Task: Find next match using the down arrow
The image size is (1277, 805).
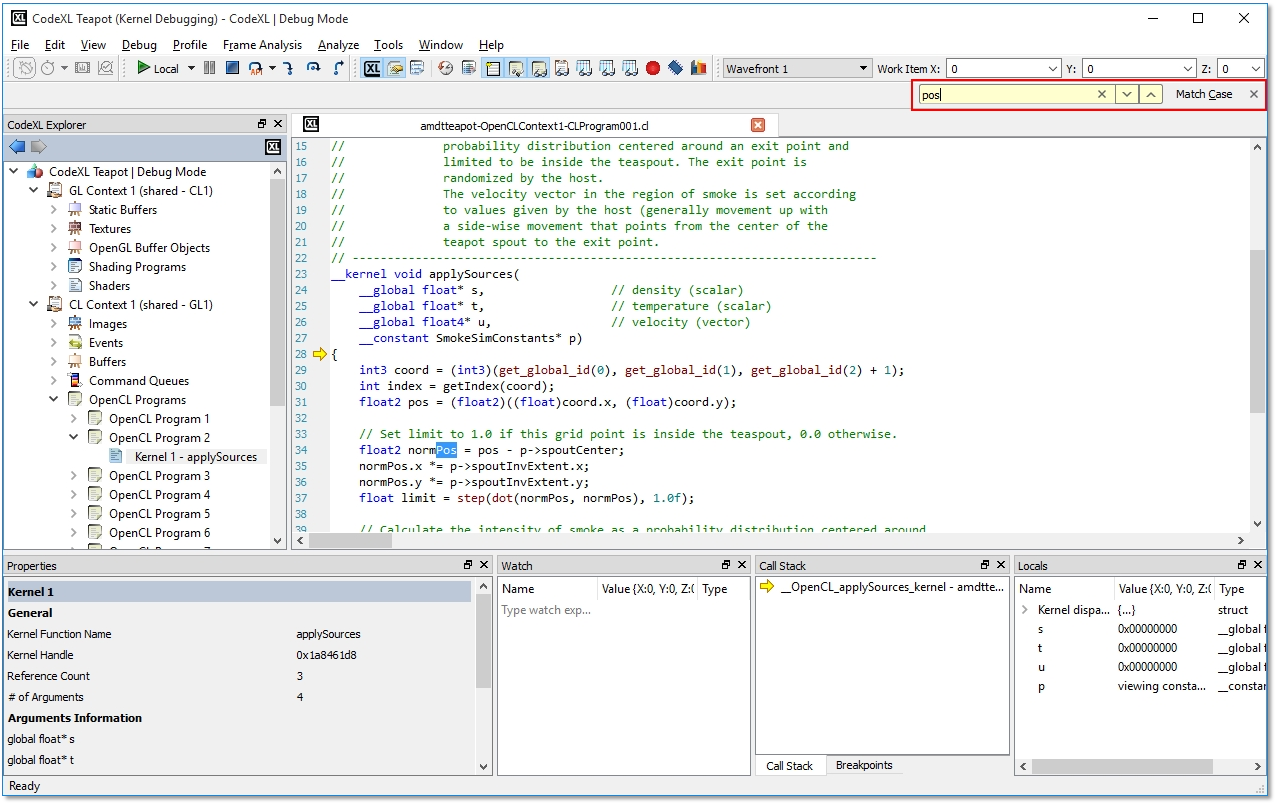Action: coord(1127,94)
